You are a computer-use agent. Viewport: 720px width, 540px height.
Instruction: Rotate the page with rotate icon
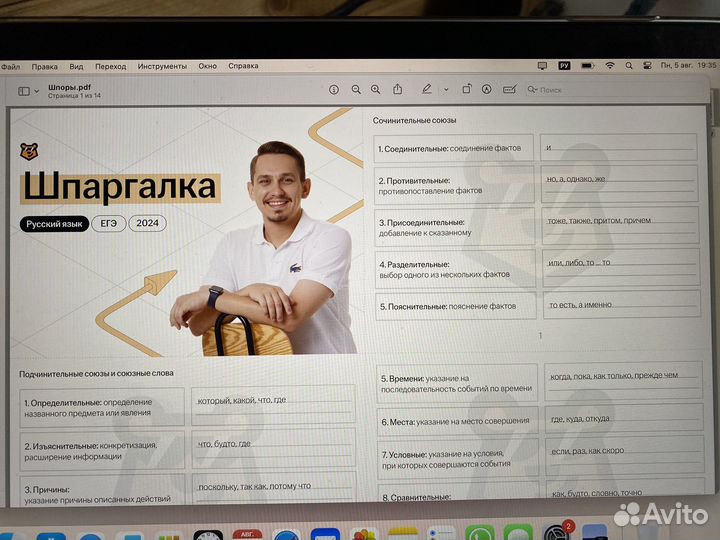tap(467, 89)
